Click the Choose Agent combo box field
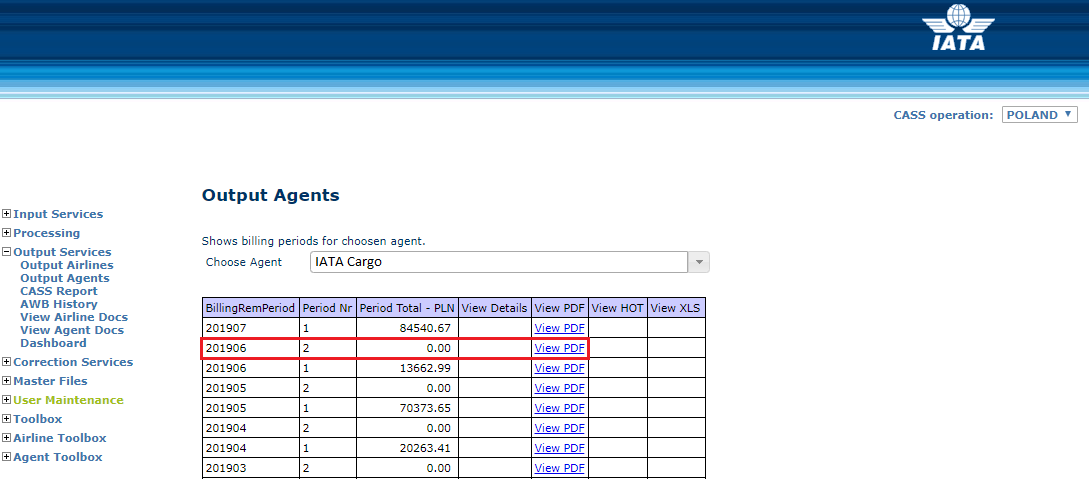 pyautogui.click(x=498, y=262)
